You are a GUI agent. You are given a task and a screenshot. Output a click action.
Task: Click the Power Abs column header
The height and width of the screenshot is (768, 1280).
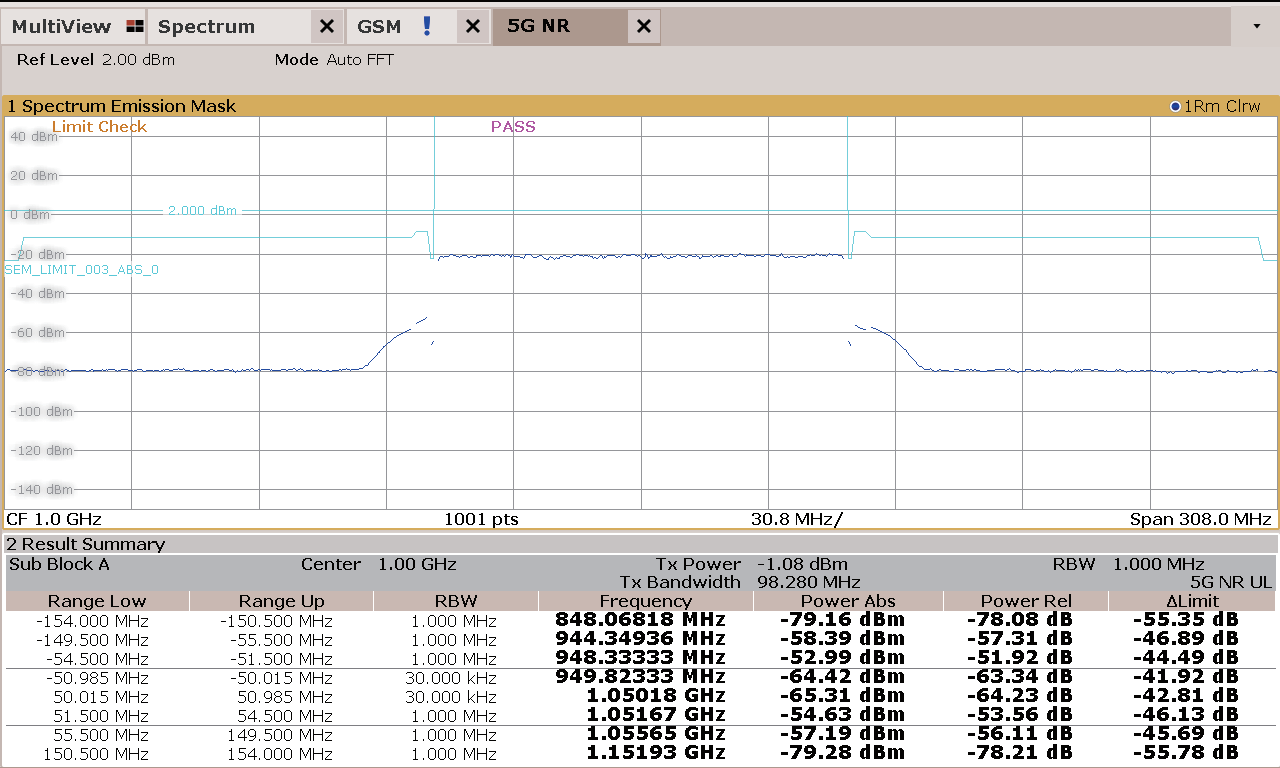coord(848,601)
